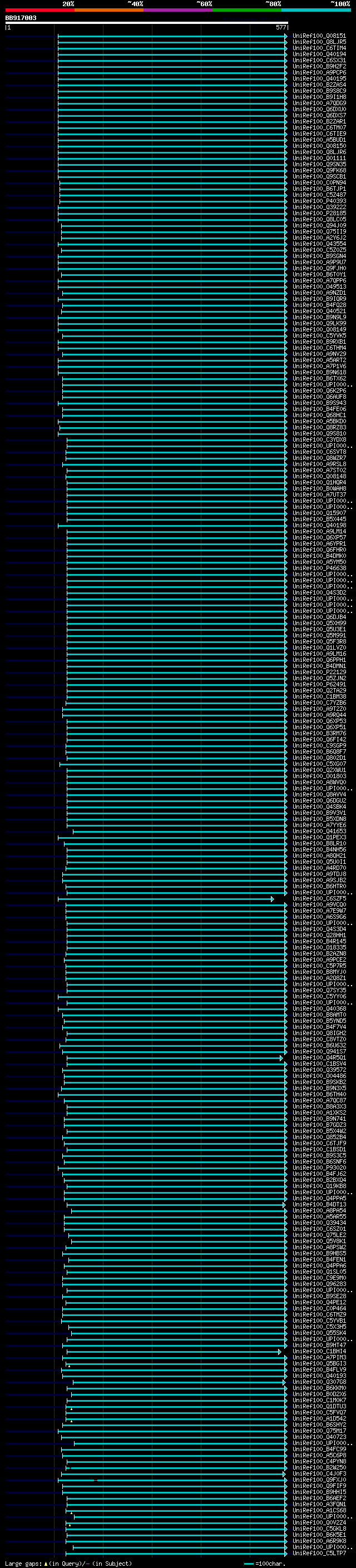Viewport: 356px width, 1568px height.
Task: Select hit label UniRef100_C5LTP7
Action: pyautogui.click(x=319, y=1554)
